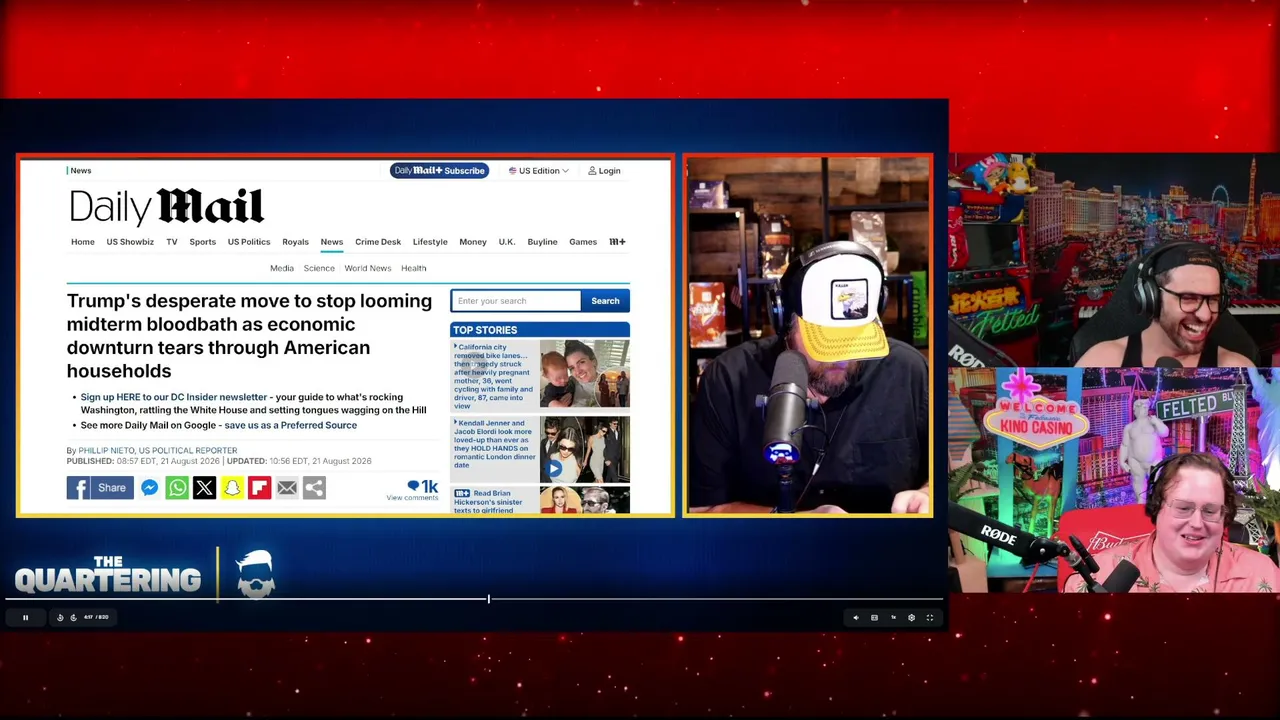
Task: Open the Sports section
Action: 202,242
